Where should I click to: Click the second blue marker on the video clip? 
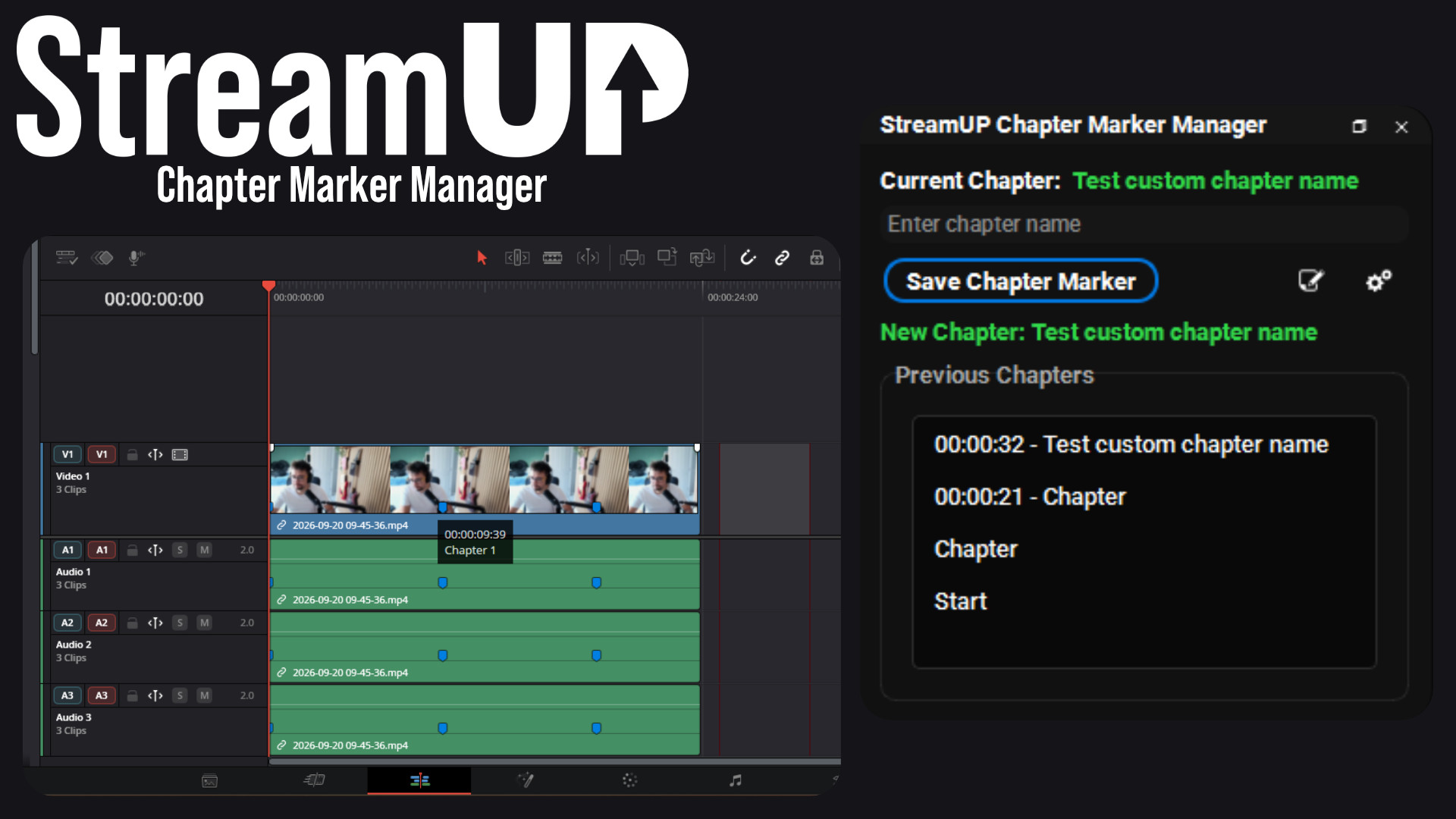pos(597,507)
